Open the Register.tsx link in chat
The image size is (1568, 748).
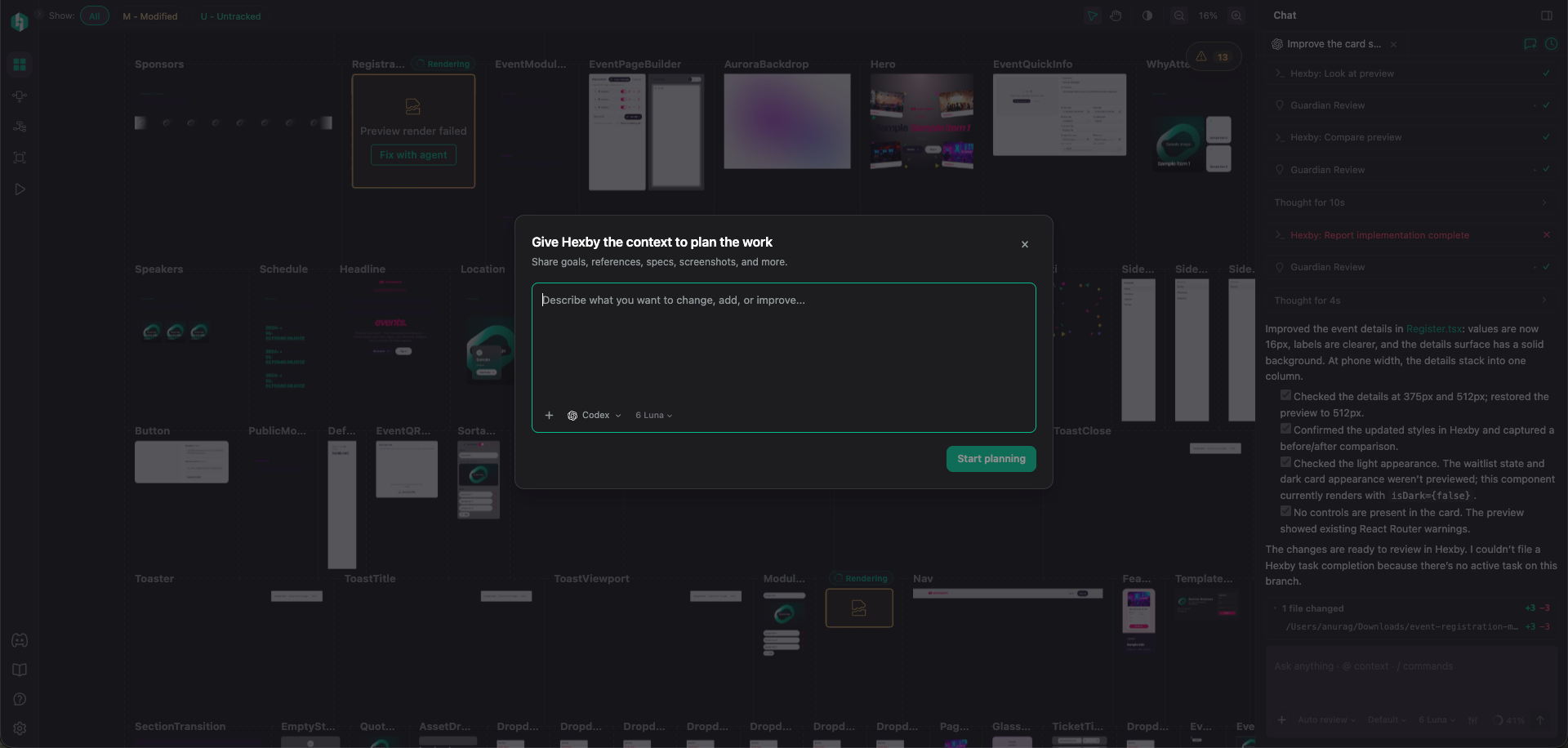[x=1434, y=329]
